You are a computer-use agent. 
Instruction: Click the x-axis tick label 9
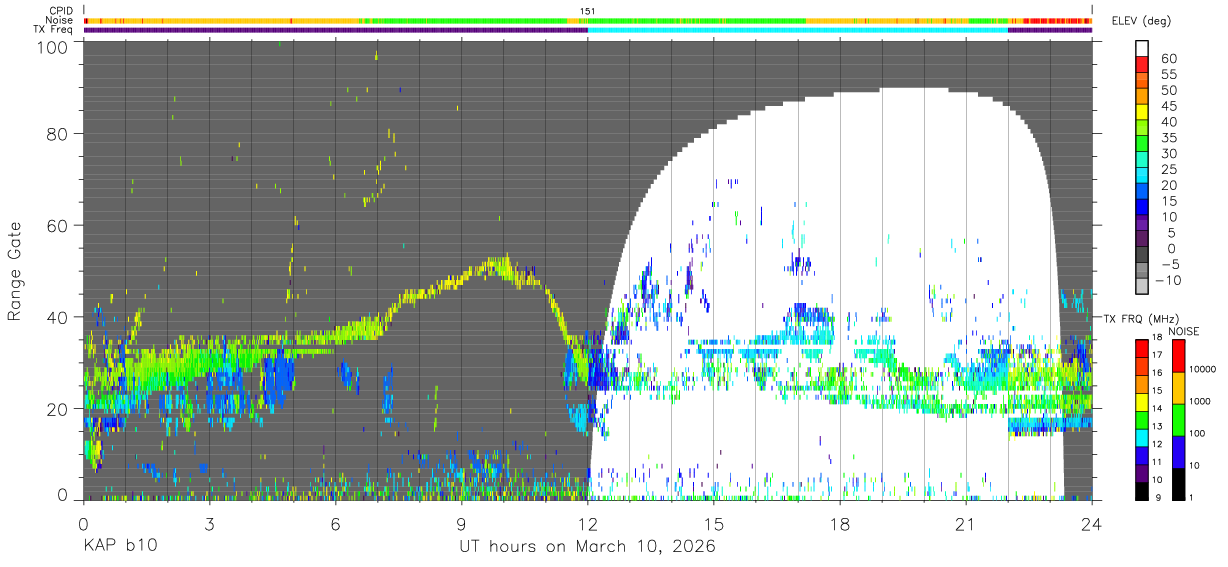click(x=462, y=525)
